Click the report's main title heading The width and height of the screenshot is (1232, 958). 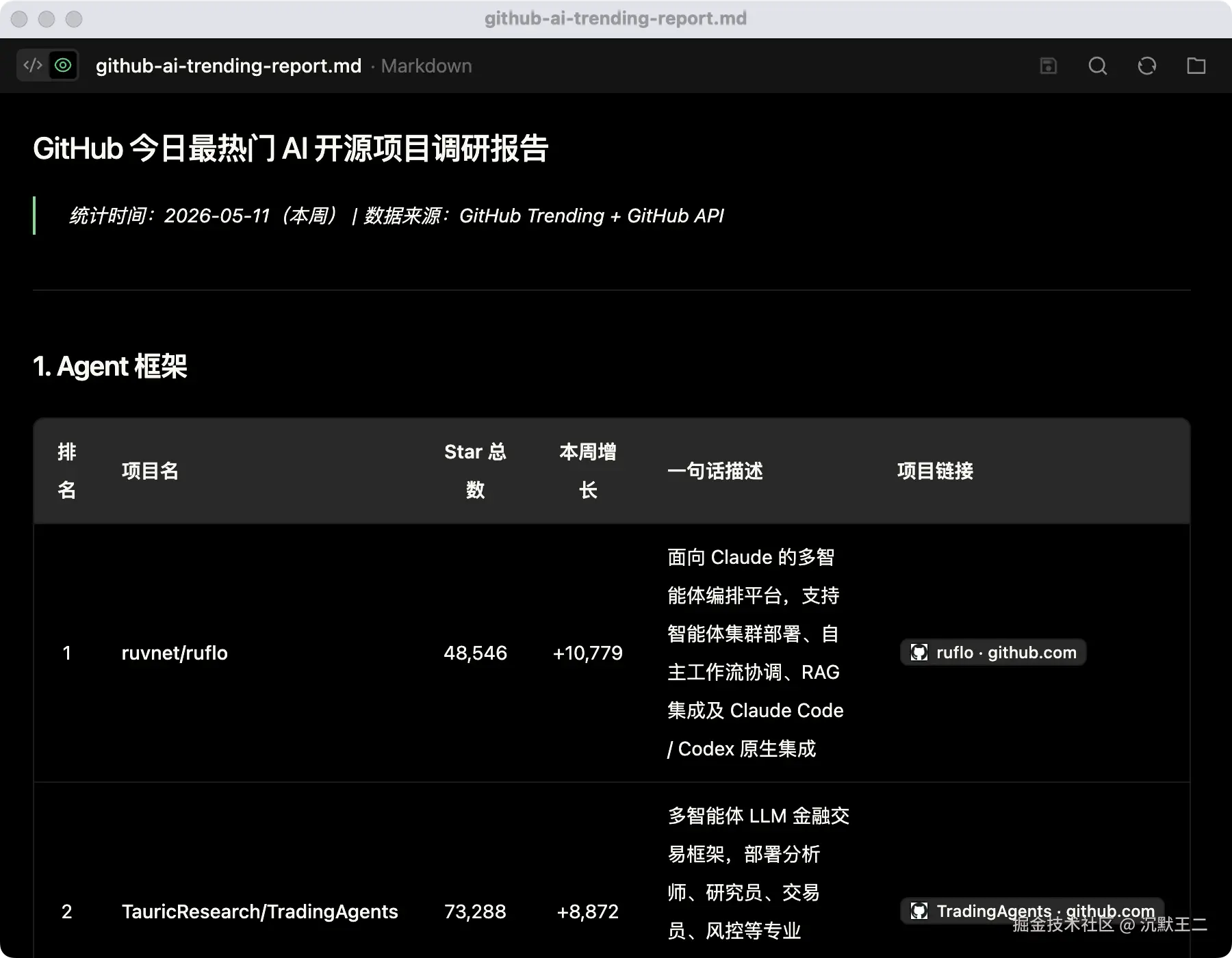pyautogui.click(x=291, y=148)
